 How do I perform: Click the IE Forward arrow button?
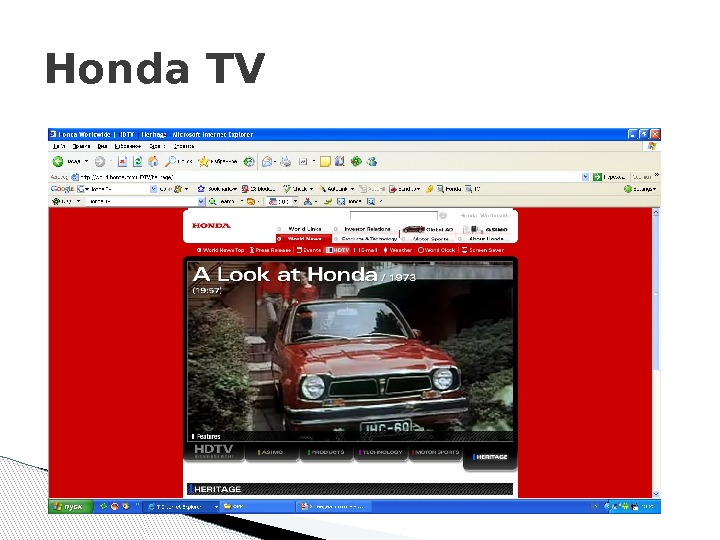coord(100,161)
